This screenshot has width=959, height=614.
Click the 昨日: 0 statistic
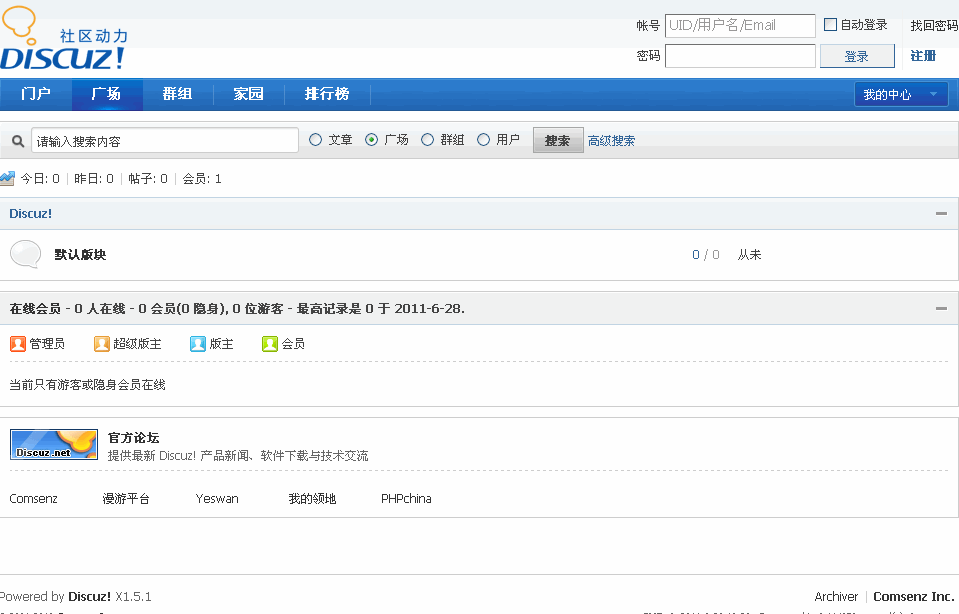(x=94, y=179)
